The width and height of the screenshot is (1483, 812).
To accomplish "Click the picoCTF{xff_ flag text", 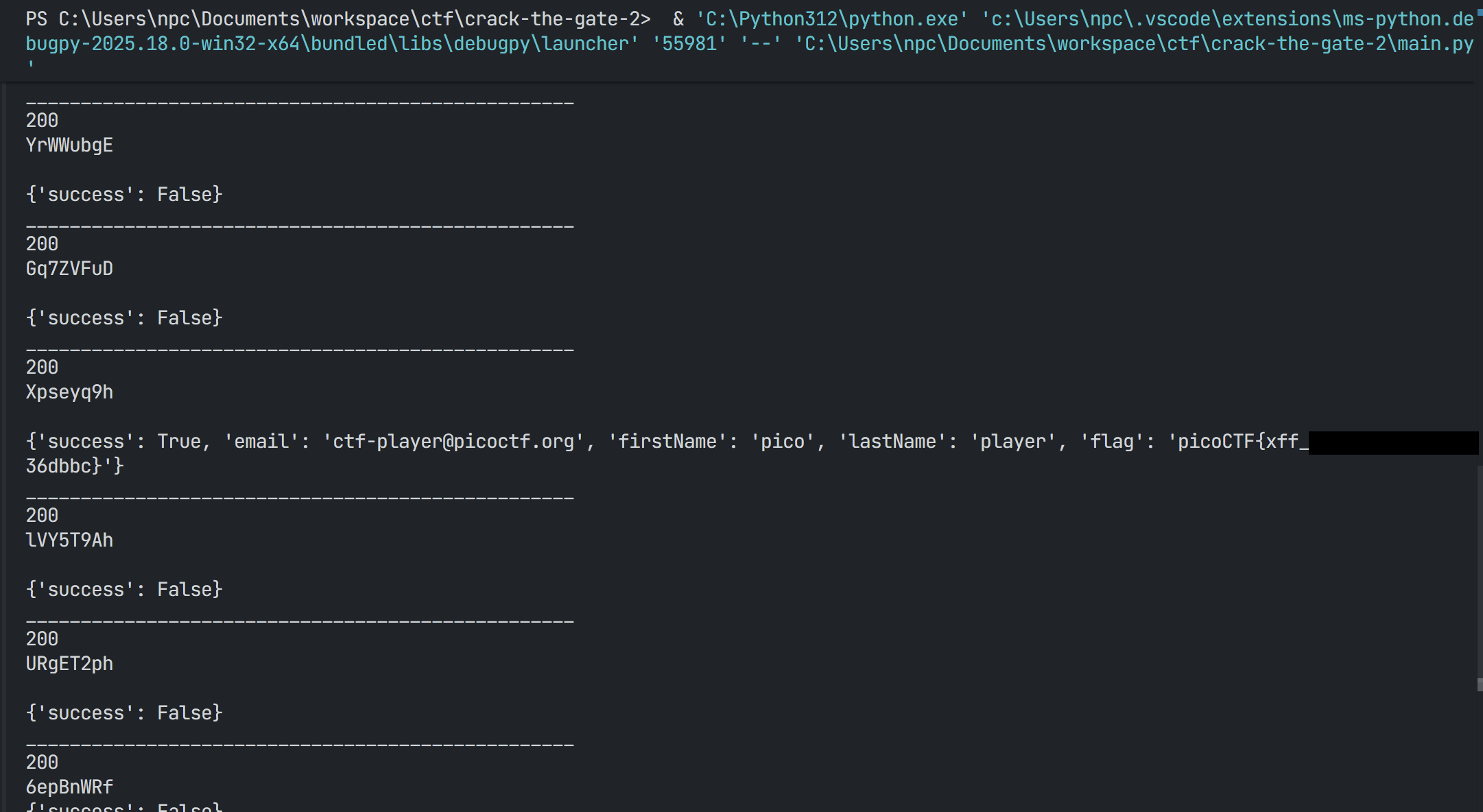I will point(1242,442).
